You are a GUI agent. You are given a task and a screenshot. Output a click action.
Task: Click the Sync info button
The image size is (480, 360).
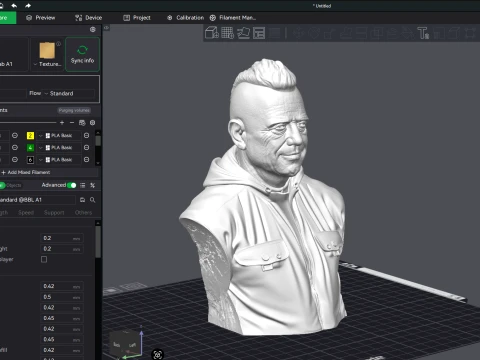82,54
